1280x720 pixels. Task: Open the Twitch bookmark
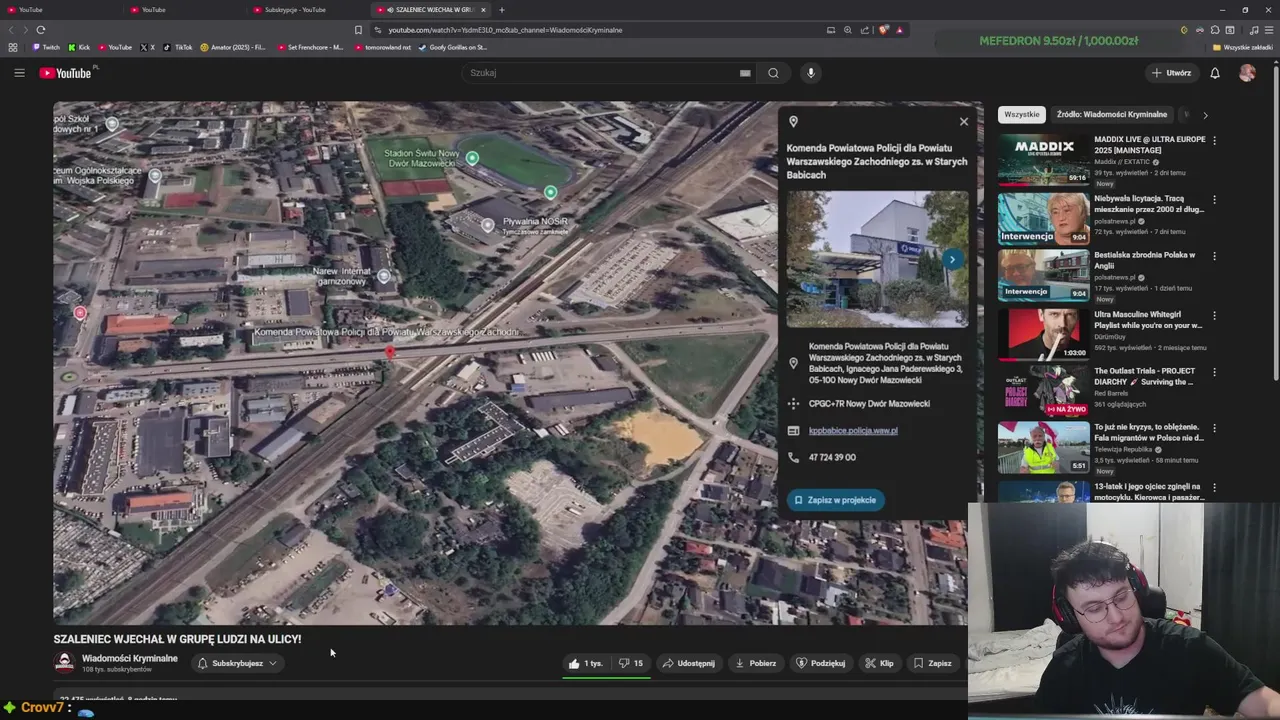point(46,47)
